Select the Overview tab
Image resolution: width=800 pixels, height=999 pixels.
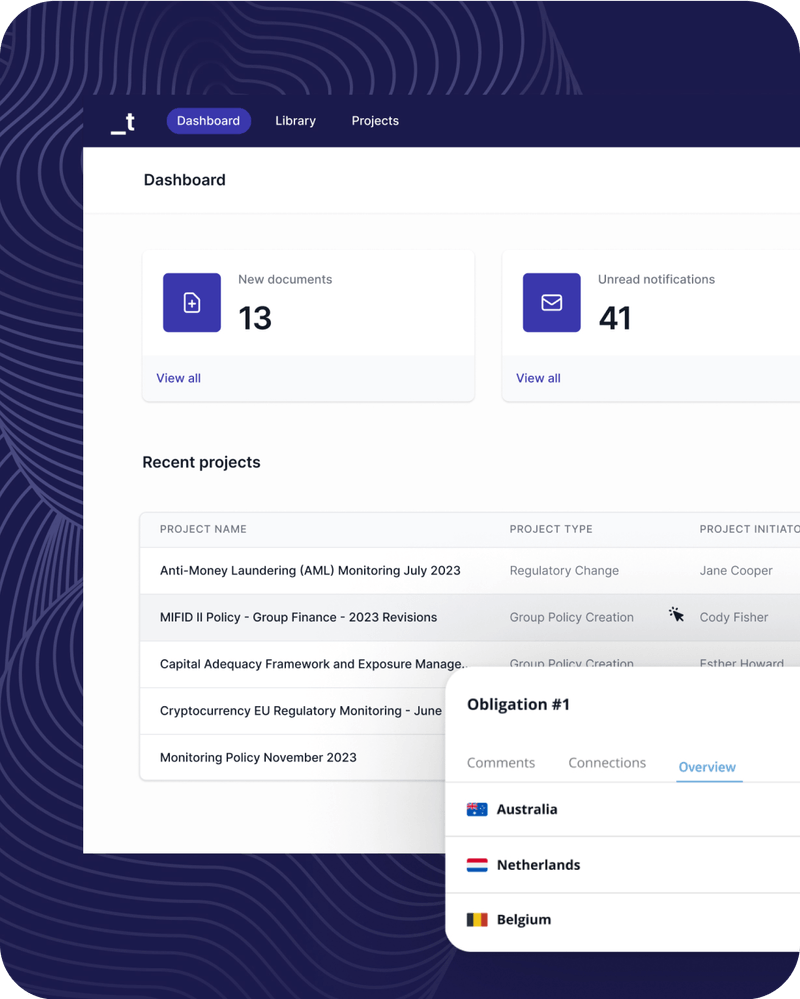click(707, 766)
